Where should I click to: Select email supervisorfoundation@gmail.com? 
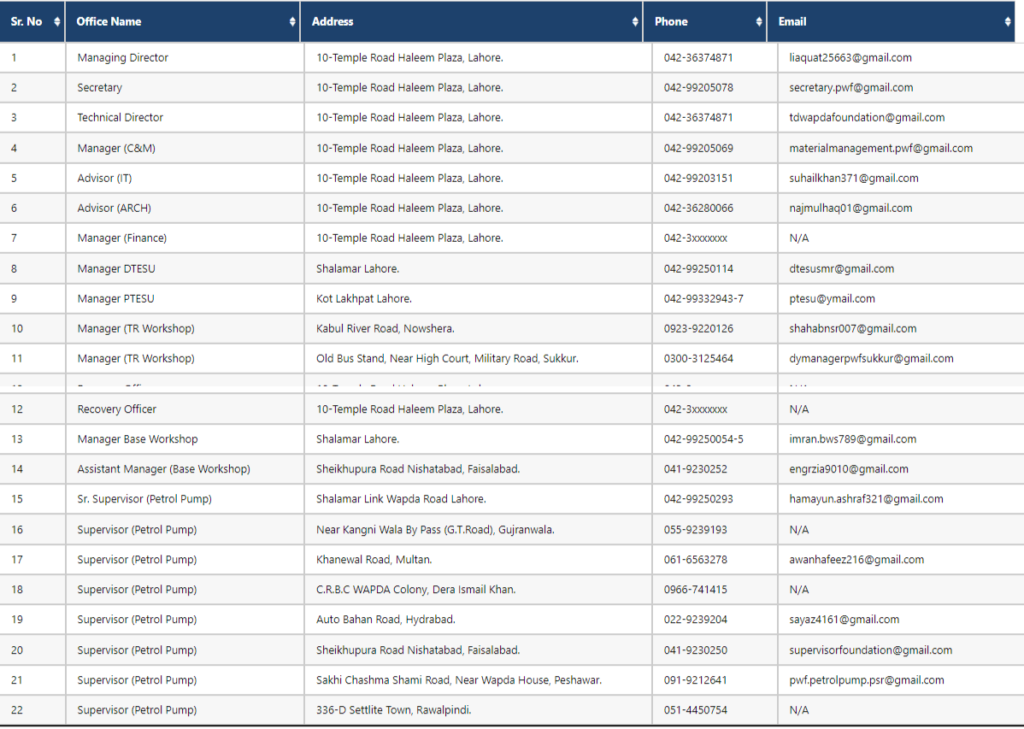coord(871,651)
